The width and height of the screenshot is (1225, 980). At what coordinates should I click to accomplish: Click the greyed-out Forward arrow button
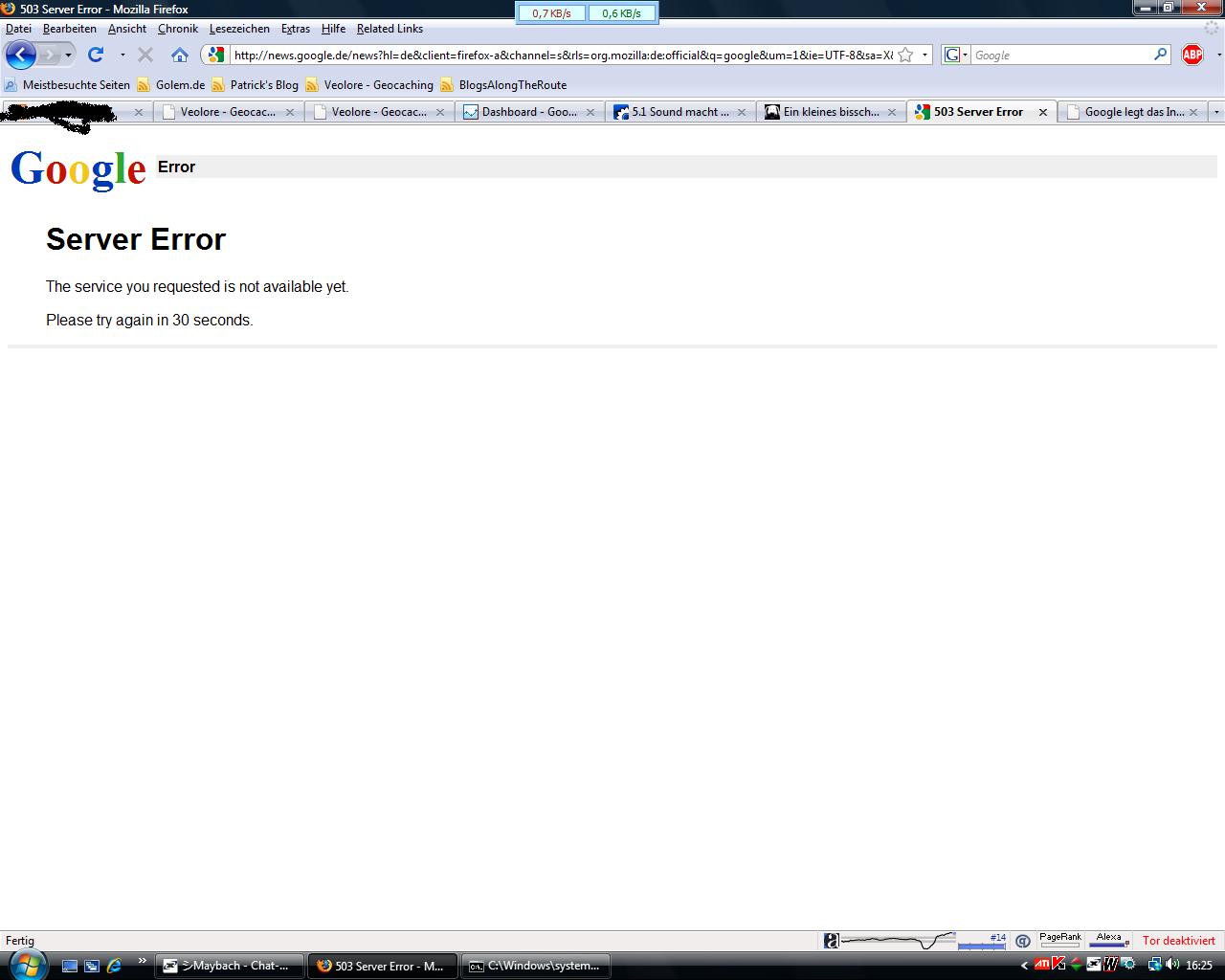coord(49,55)
